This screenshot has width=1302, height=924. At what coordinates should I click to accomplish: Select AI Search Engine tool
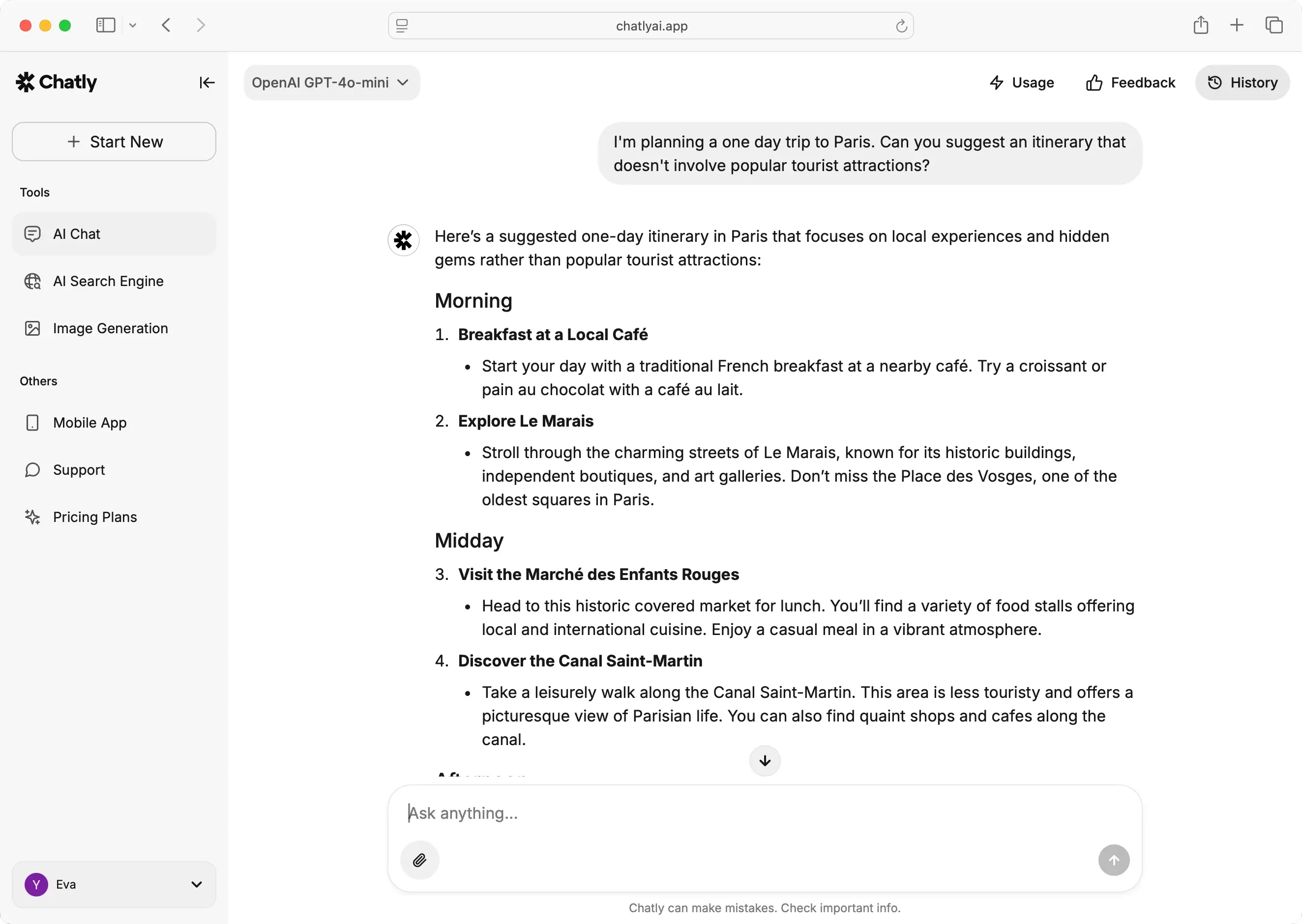[x=108, y=281]
